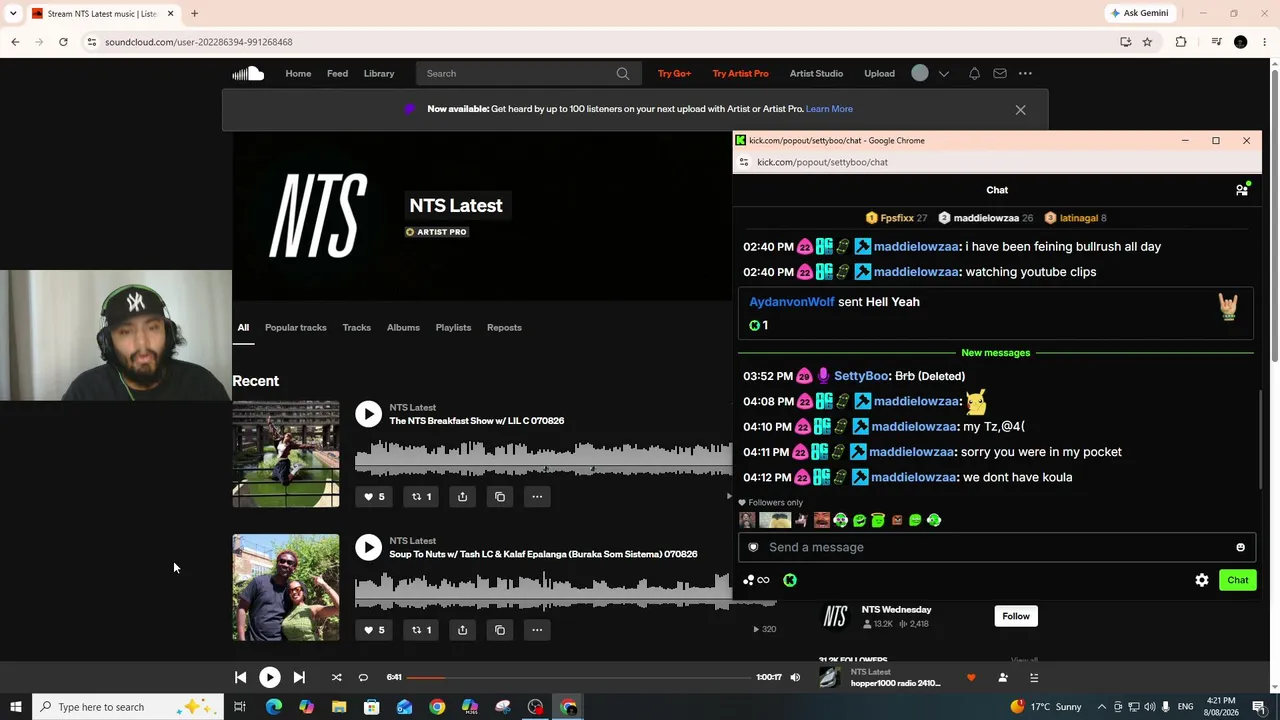
Task: Like the Soup To Nuts track
Action: (x=373, y=630)
